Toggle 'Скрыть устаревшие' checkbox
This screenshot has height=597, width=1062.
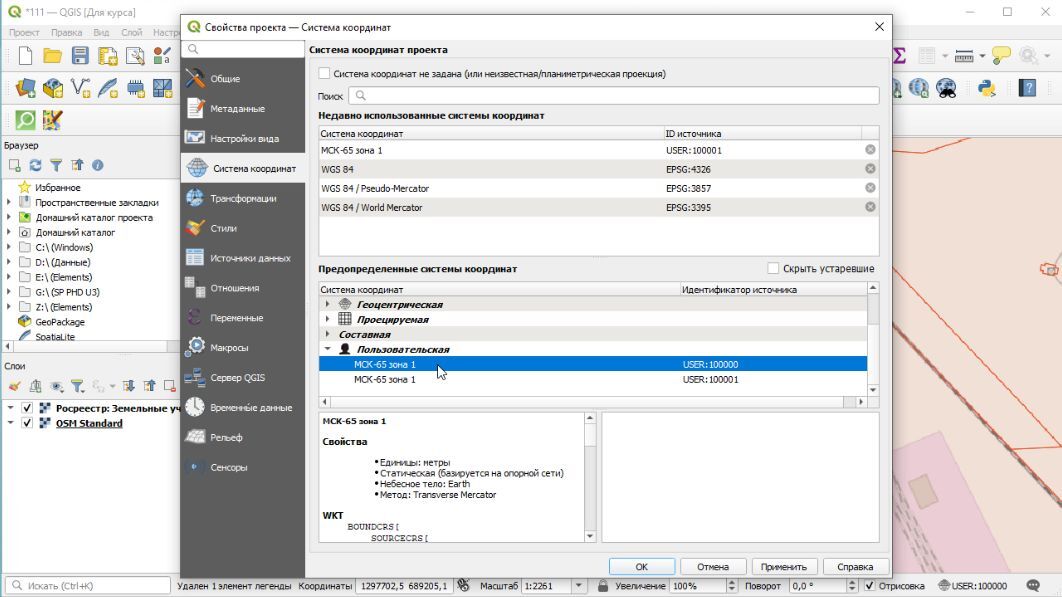tap(773, 268)
